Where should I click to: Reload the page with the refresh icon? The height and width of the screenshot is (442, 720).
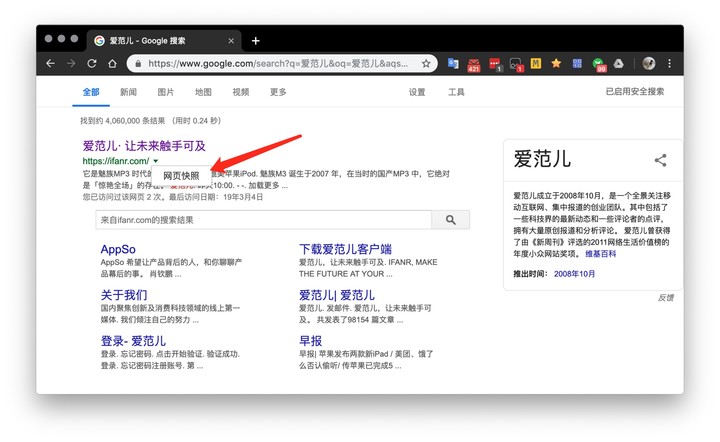click(x=92, y=63)
